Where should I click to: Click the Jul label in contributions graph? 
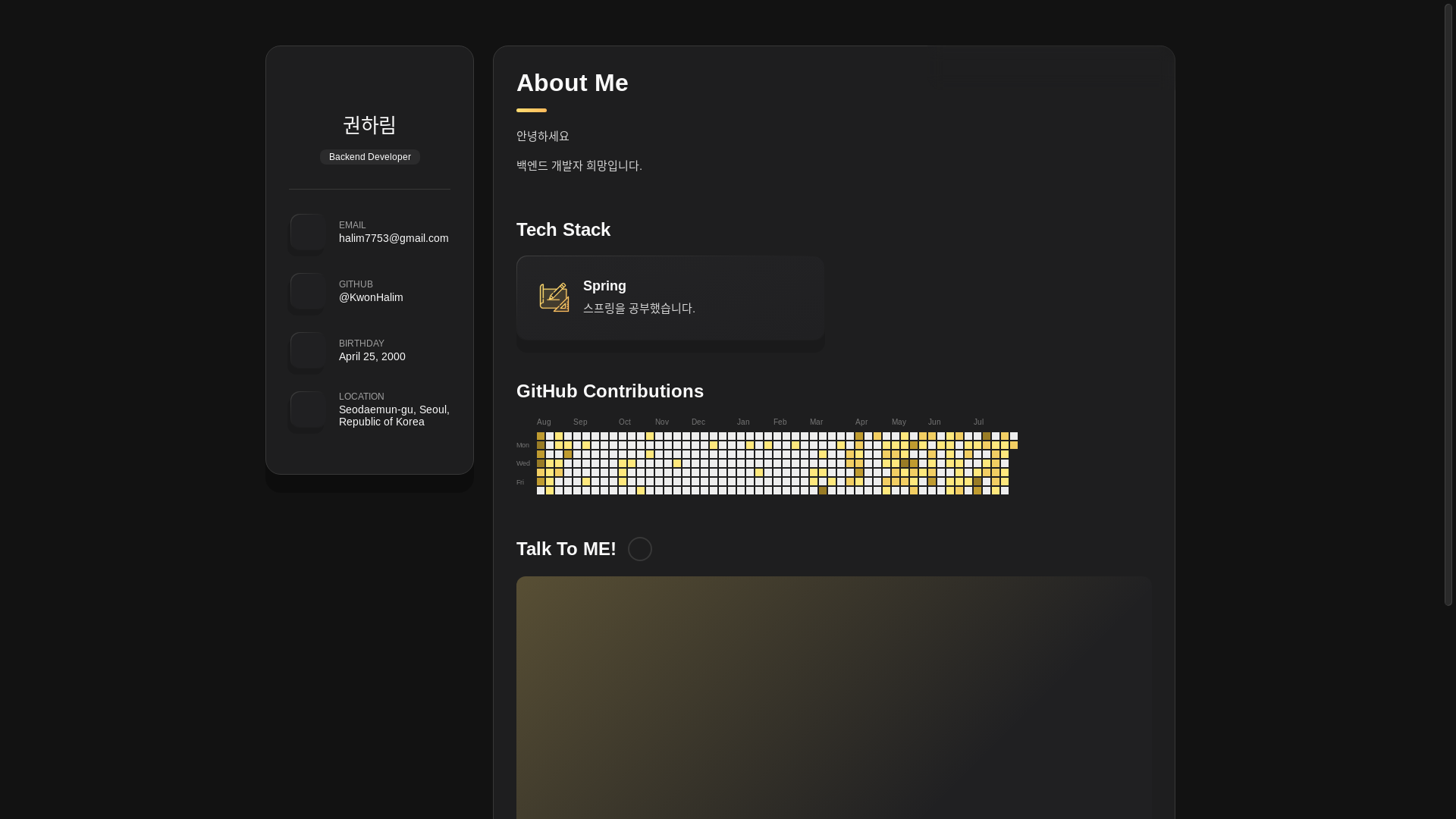click(978, 422)
